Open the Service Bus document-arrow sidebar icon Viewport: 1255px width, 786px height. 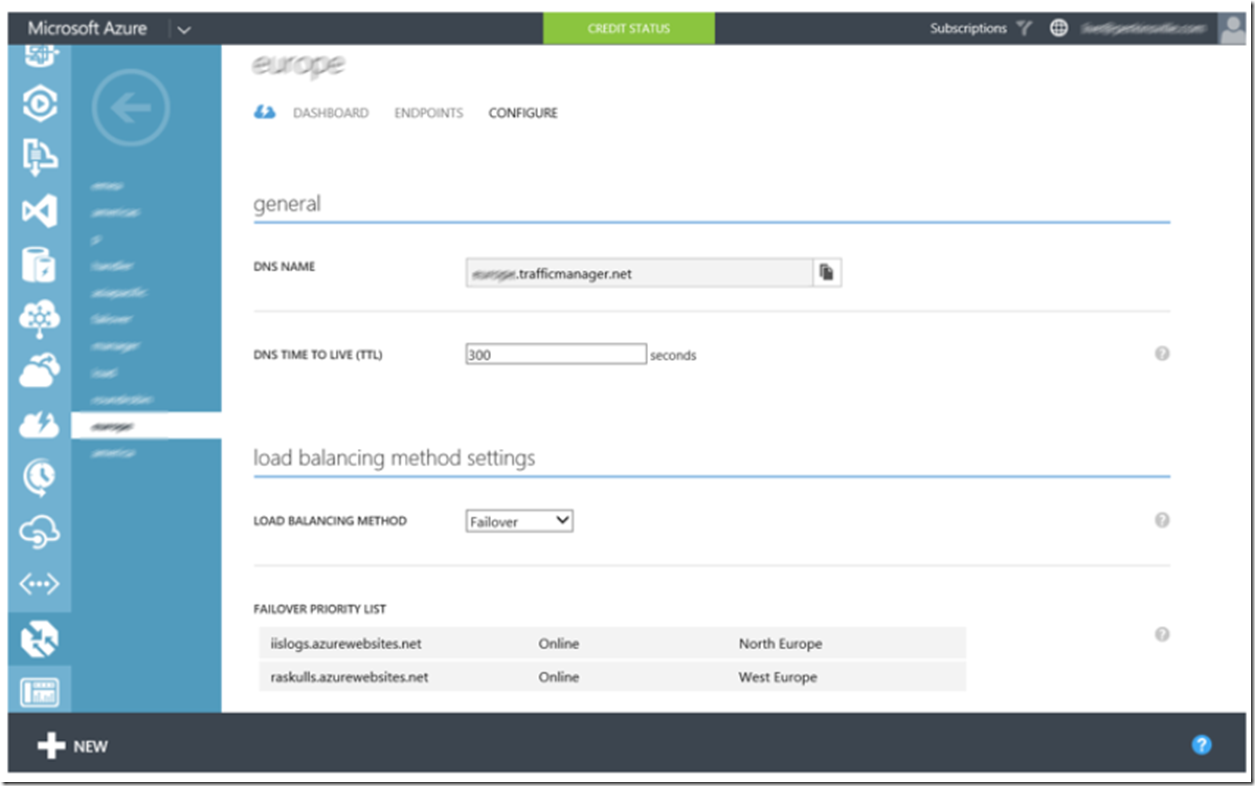pos(39,156)
